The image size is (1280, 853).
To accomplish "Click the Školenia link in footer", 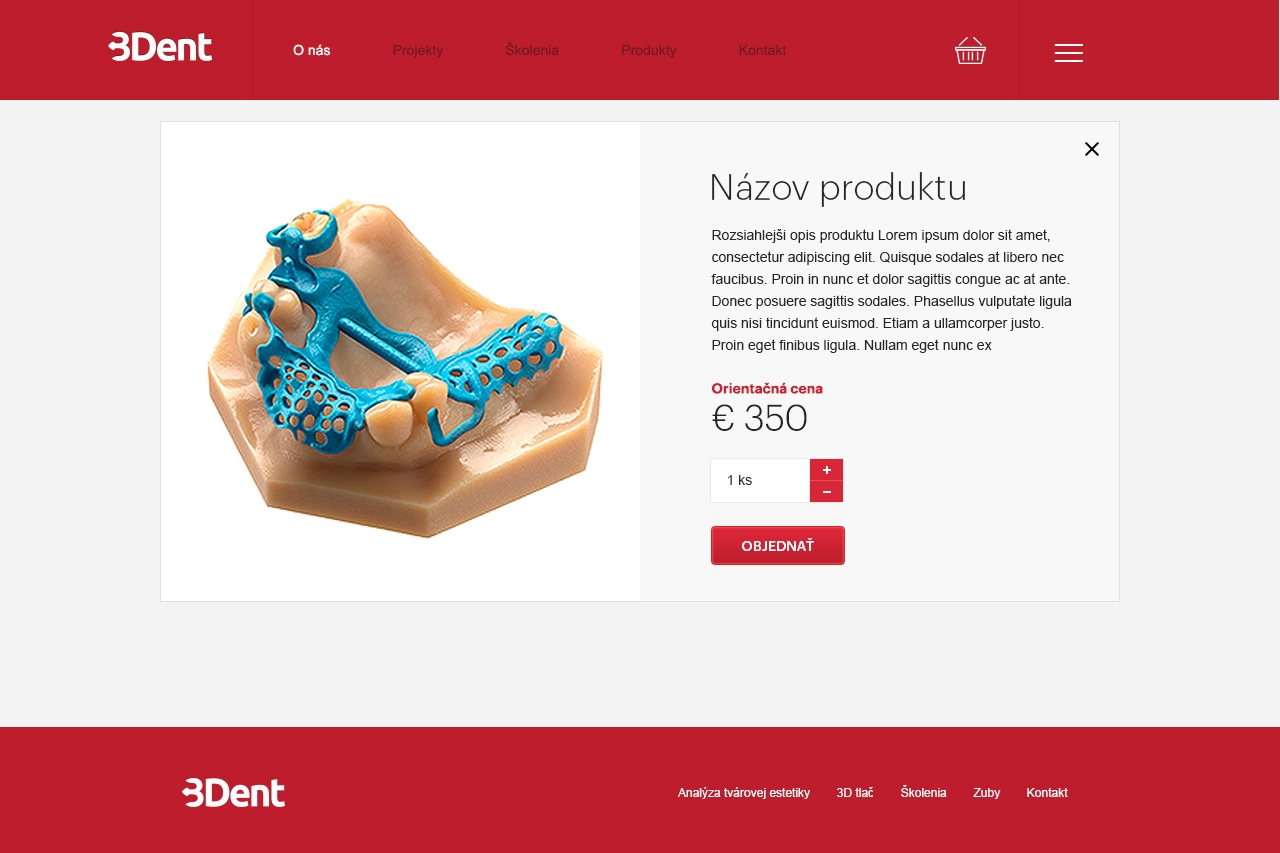I will point(924,792).
